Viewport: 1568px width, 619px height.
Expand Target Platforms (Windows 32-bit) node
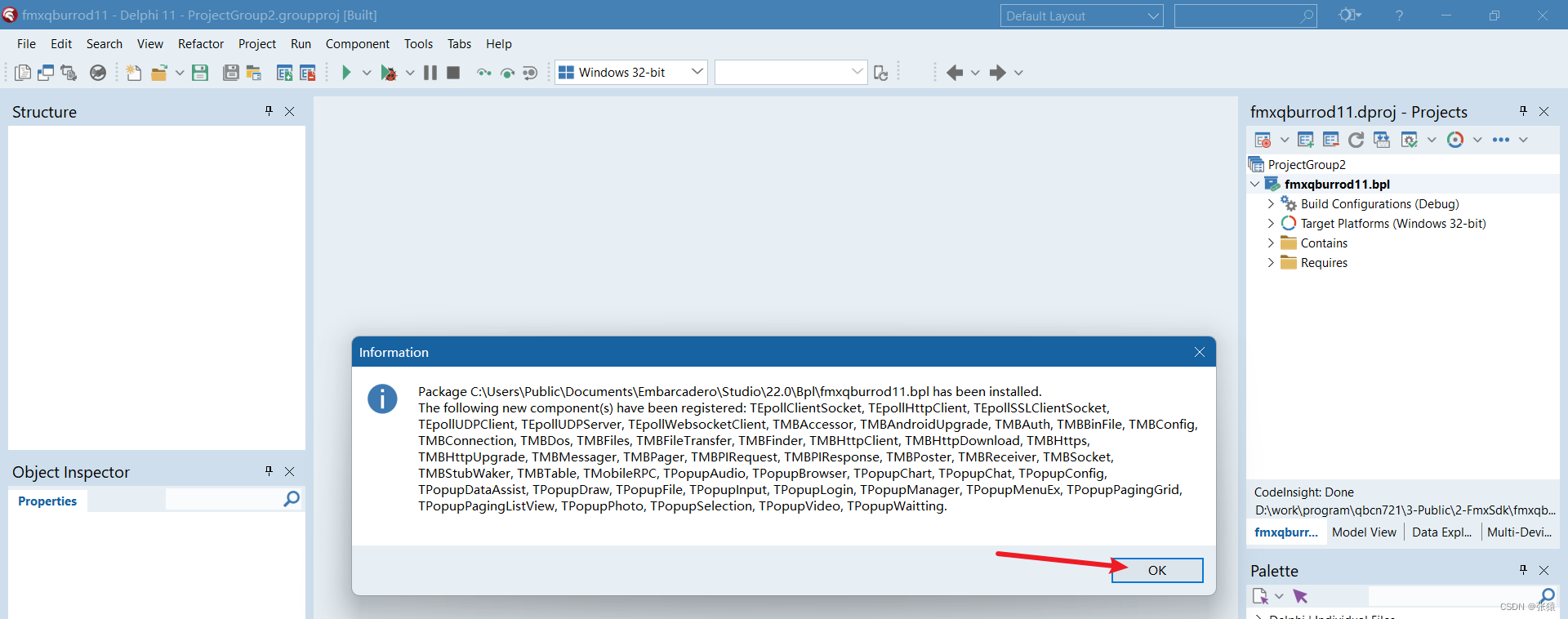point(1271,224)
